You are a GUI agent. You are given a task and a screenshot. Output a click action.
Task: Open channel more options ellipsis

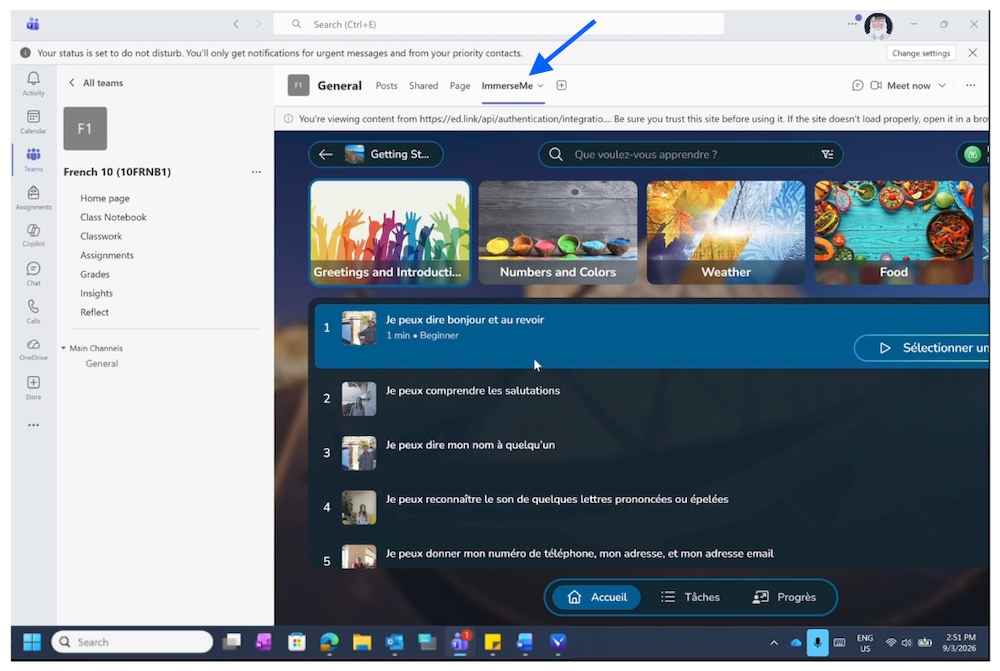point(970,85)
